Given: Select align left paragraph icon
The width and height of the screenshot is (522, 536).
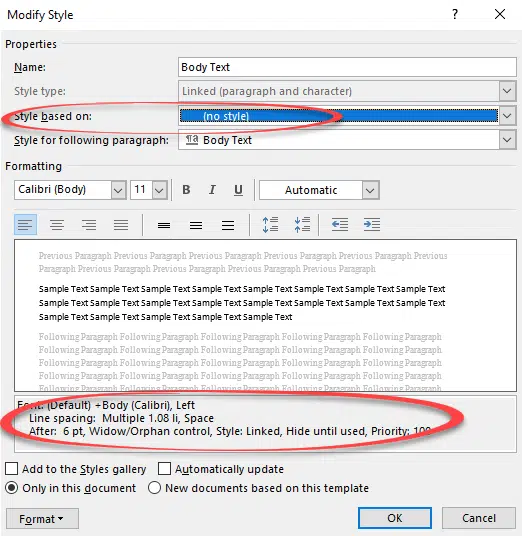Looking at the screenshot, I should pyautogui.click(x=25, y=225).
